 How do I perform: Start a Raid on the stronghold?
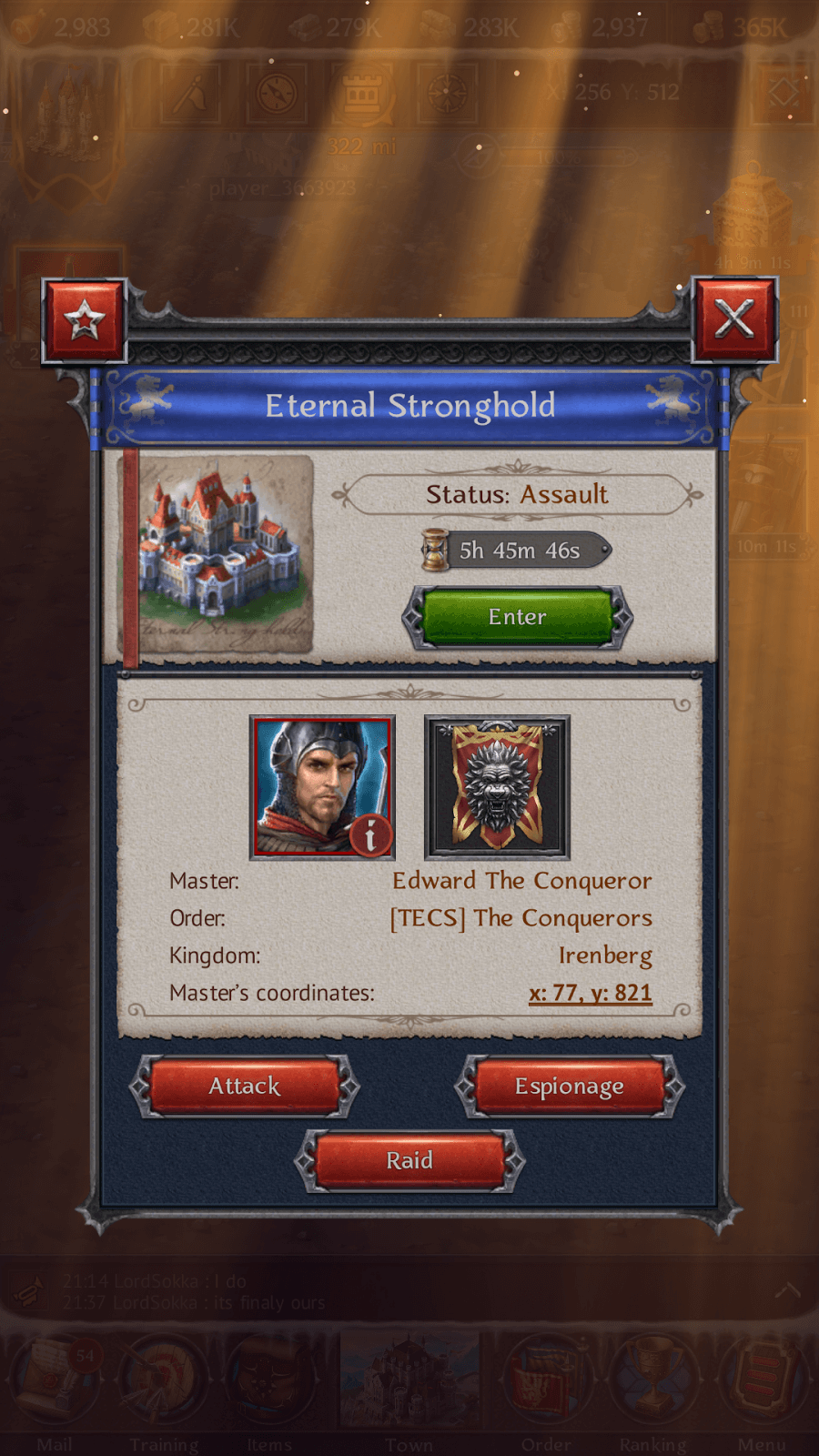tap(409, 1160)
